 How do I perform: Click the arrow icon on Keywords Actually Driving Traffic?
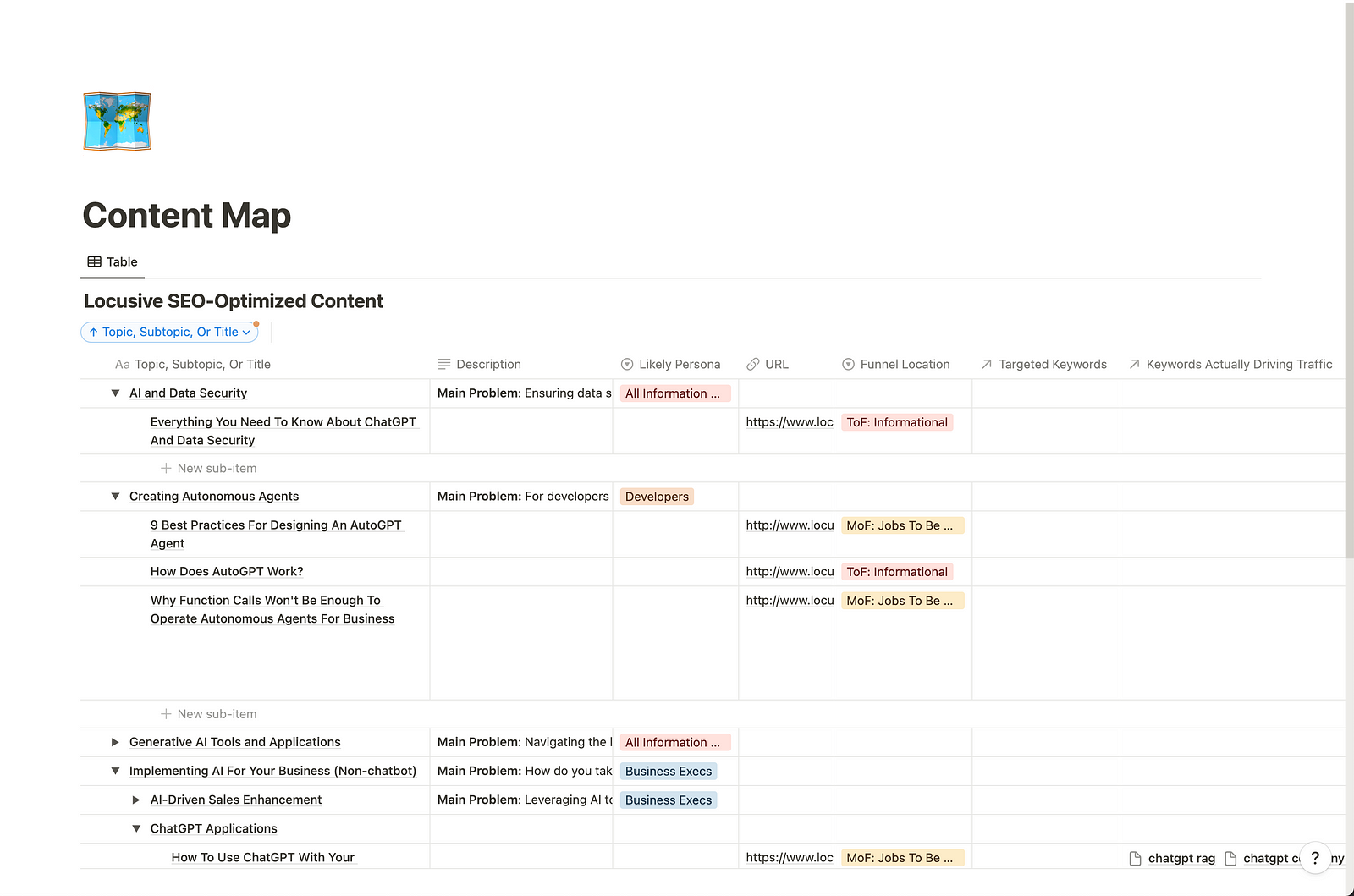point(1134,364)
